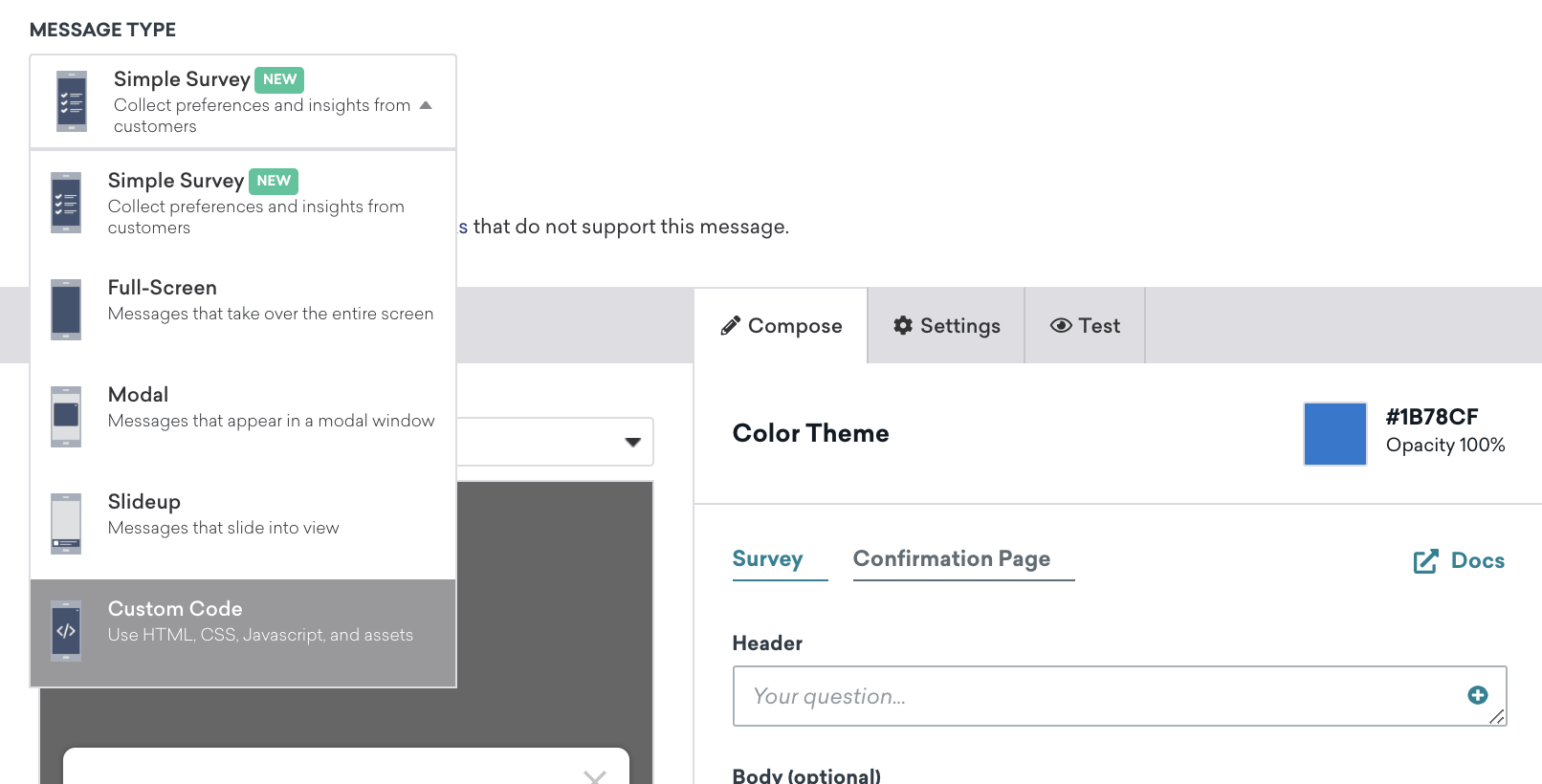Click the Full-Screen message phone icon
The height and width of the screenshot is (784, 1542).
coord(66,310)
